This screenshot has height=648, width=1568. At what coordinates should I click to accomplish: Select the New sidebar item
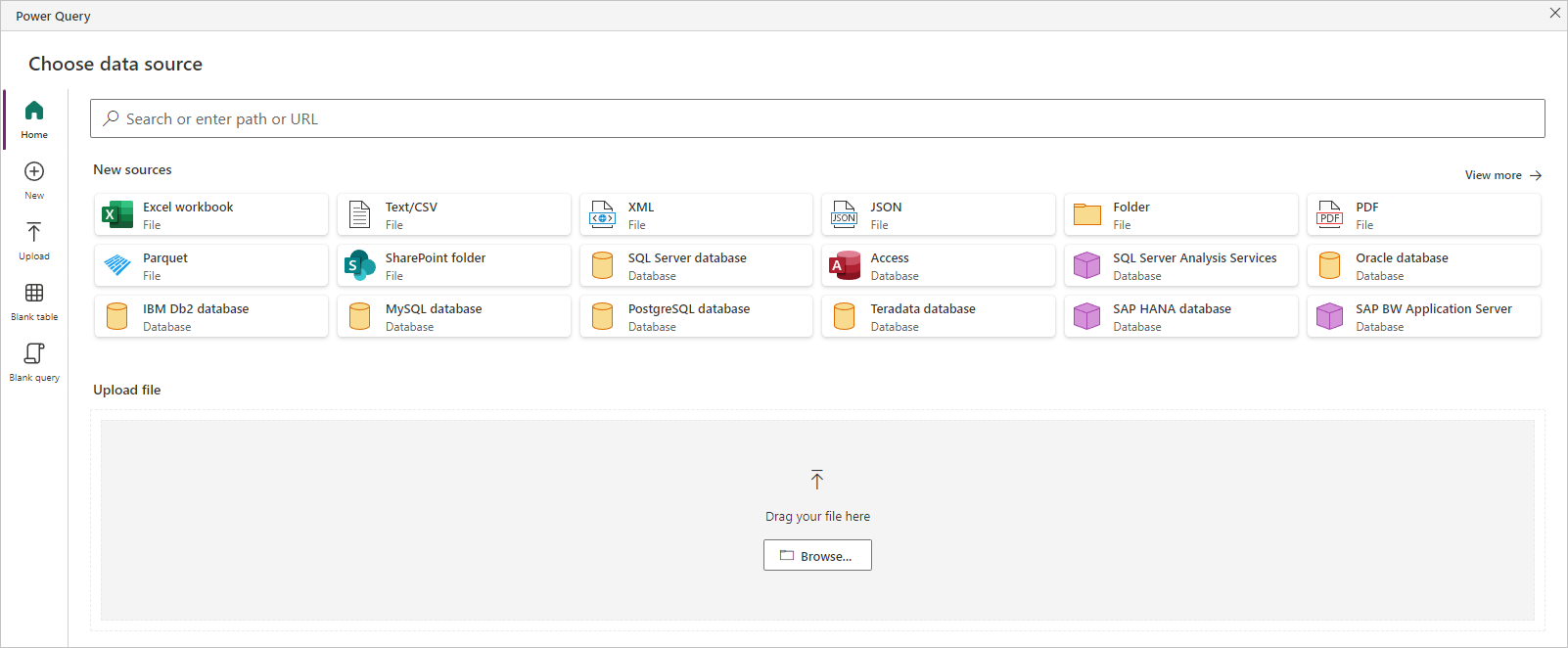tap(34, 181)
